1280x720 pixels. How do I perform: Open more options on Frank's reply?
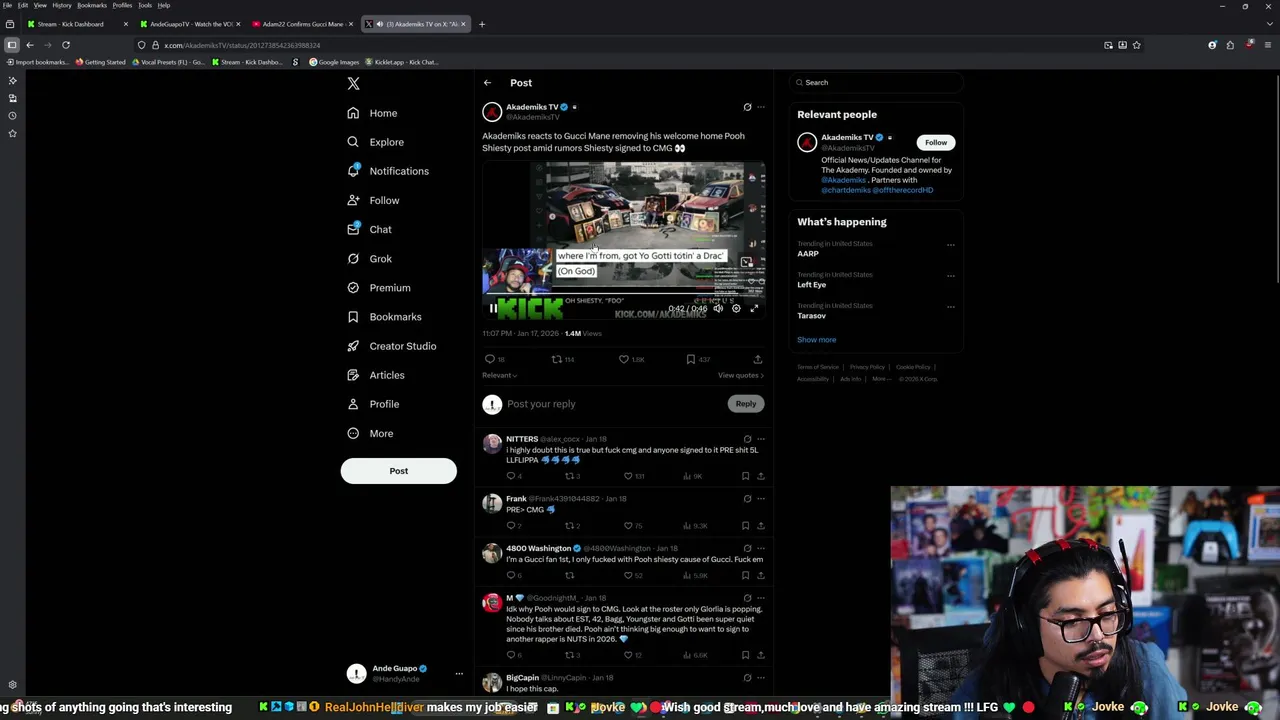[x=760, y=498]
